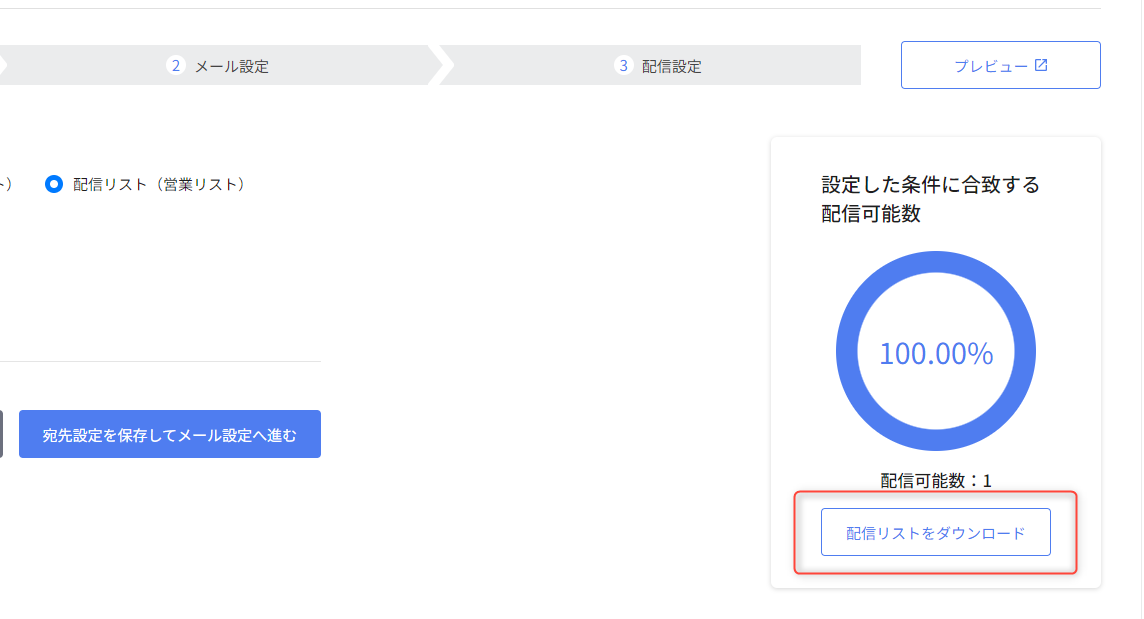The height and width of the screenshot is (619, 1144).
Task: Click the arrow chevron between steps 2 and 3
Action: pyautogui.click(x=441, y=65)
